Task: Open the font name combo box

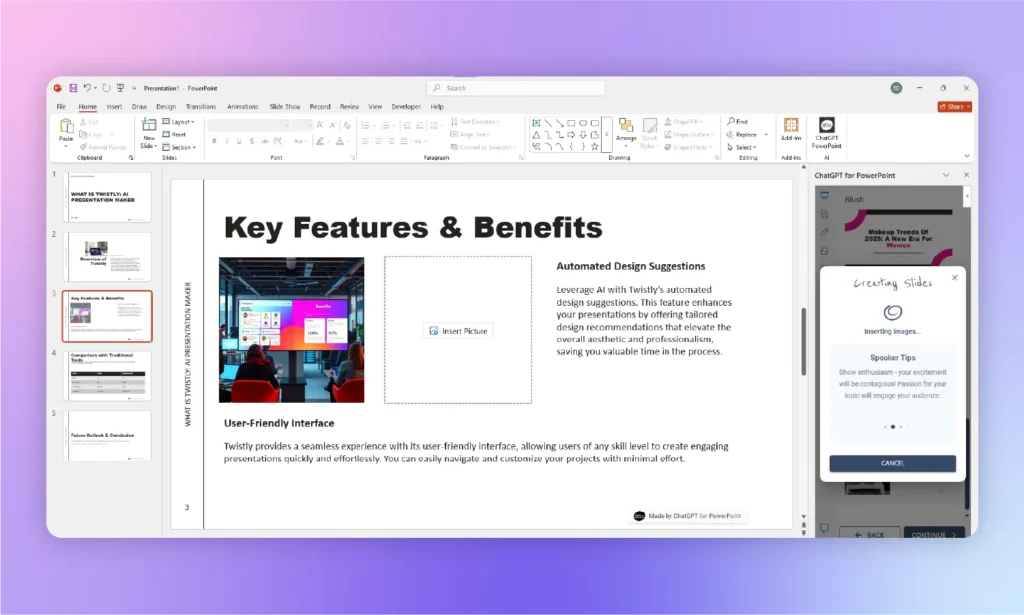Action: 249,125
